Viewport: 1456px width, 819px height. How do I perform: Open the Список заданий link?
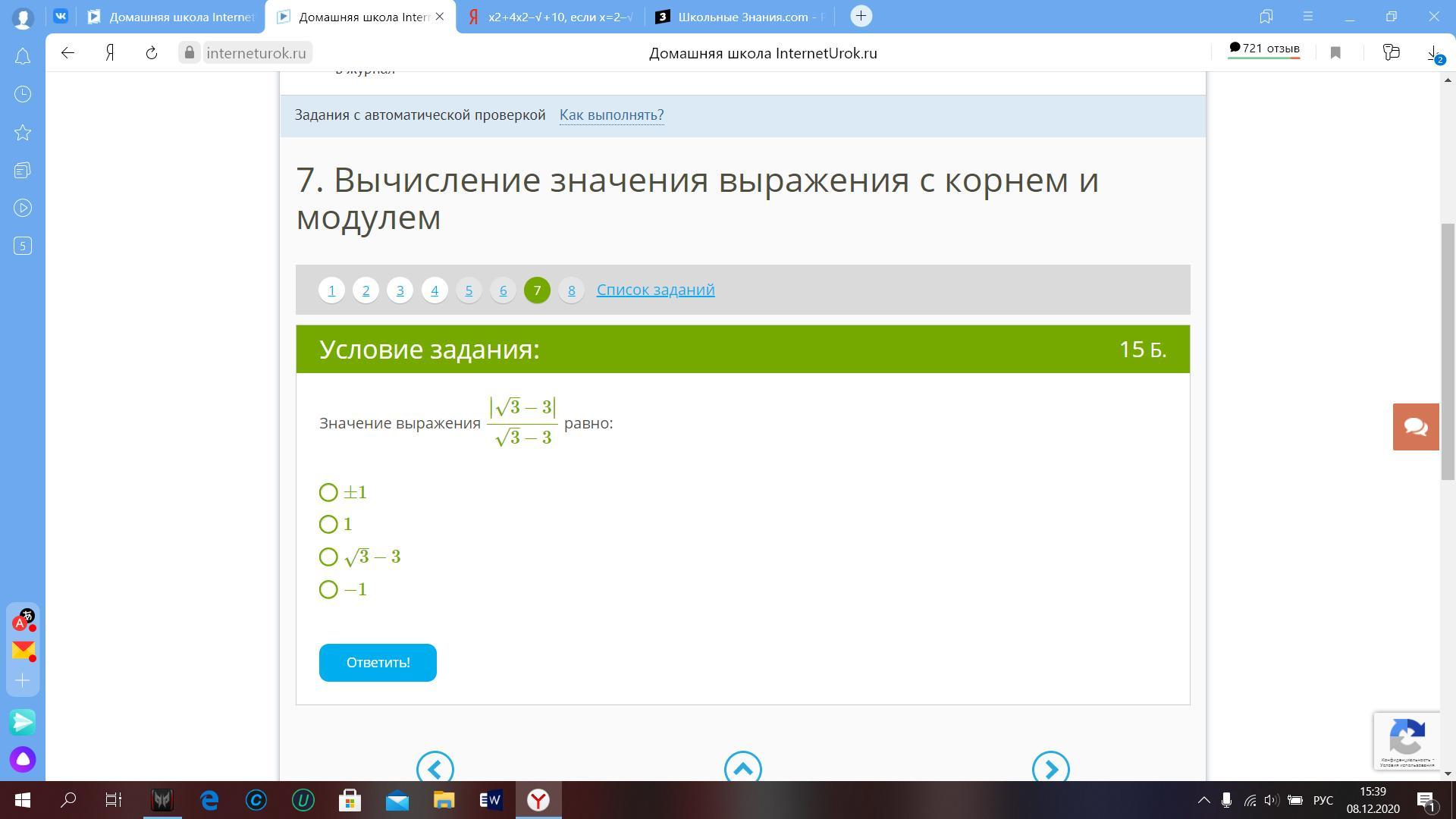(x=655, y=290)
